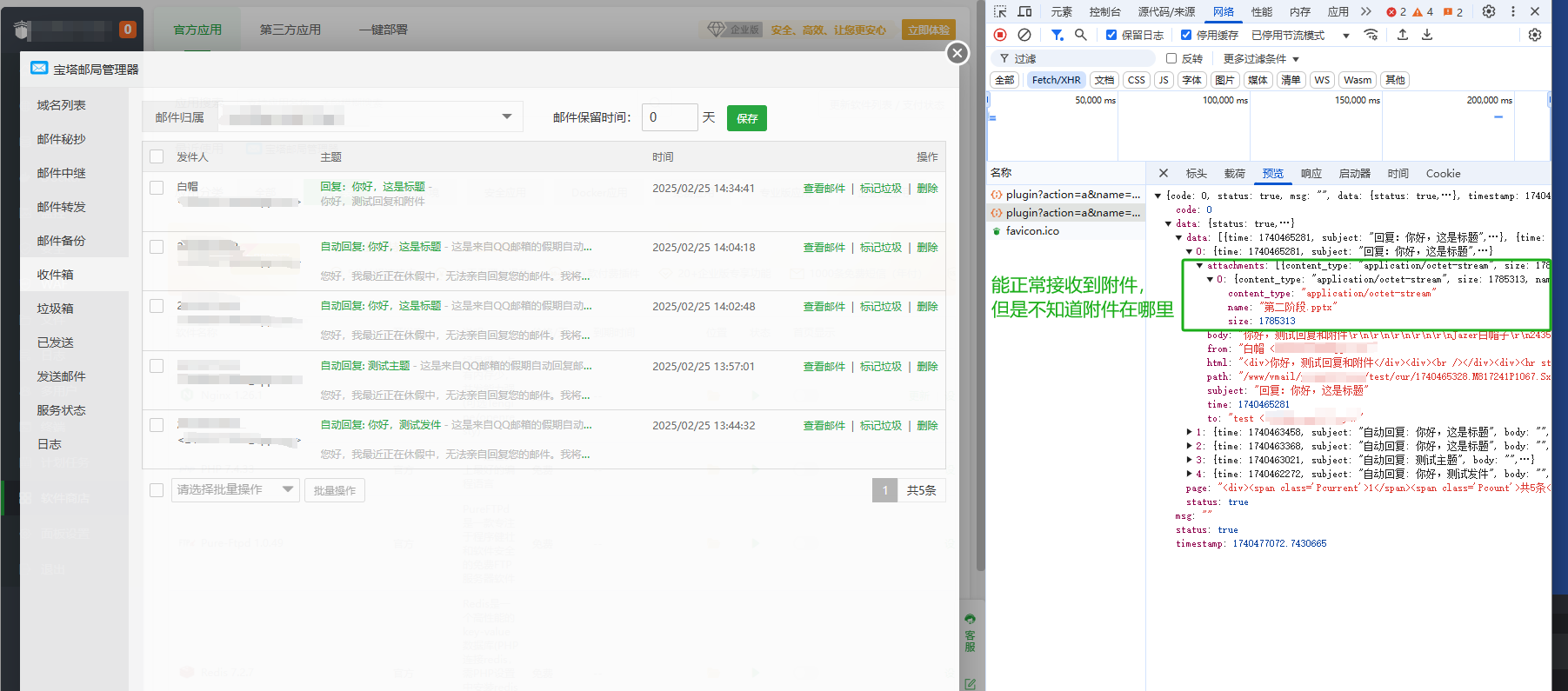Toggle 保留日志 preserve log checkbox
This screenshot has height=691, width=1568.
tap(1111, 35)
